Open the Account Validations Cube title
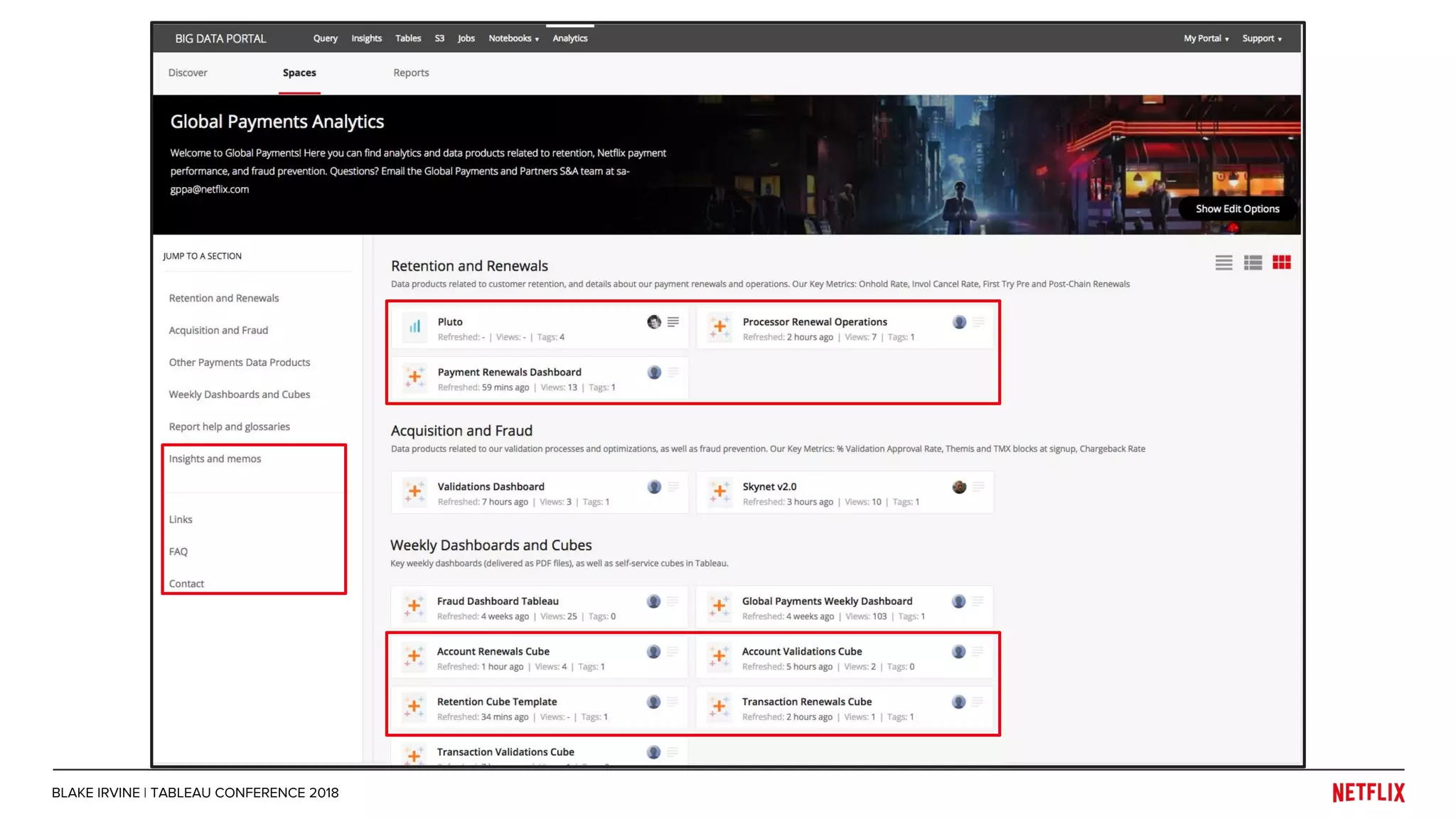Viewport: 1456px width, 819px height. click(x=802, y=652)
